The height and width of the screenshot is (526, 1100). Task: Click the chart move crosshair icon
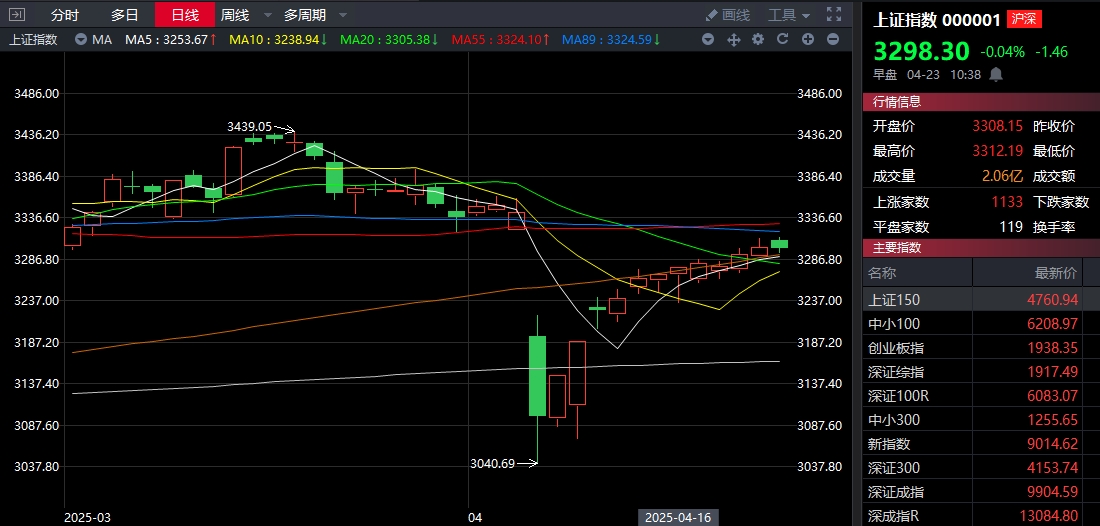click(x=733, y=40)
